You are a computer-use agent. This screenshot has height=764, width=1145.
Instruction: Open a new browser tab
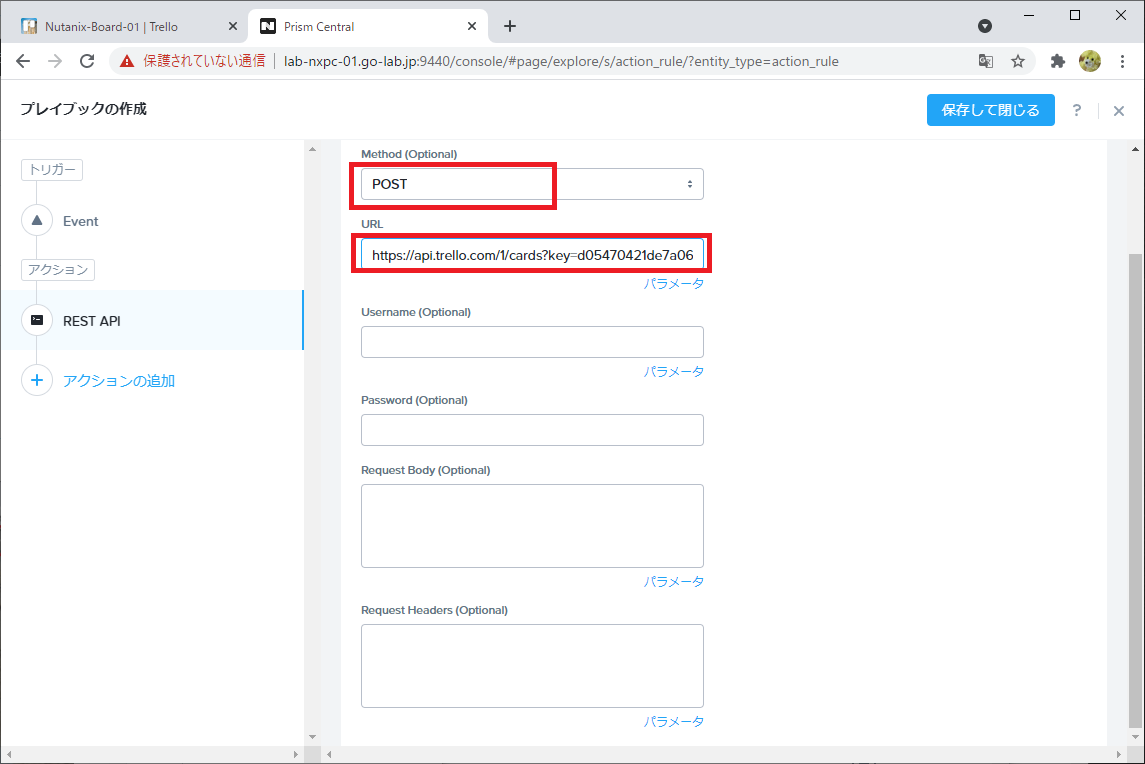(510, 26)
